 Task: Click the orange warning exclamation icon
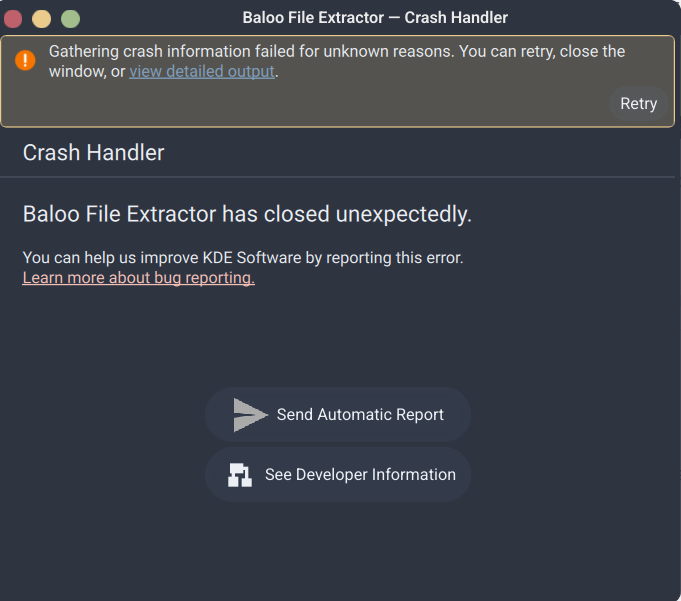(26, 61)
